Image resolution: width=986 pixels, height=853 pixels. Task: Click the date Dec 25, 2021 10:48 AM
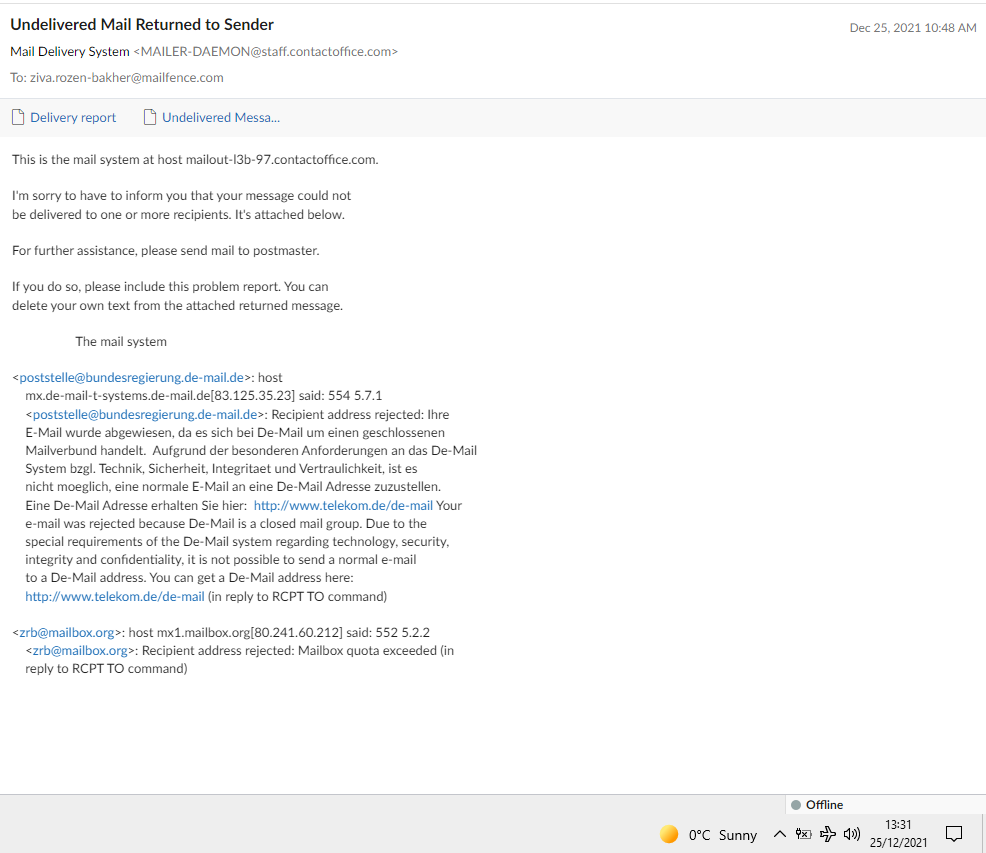click(913, 28)
